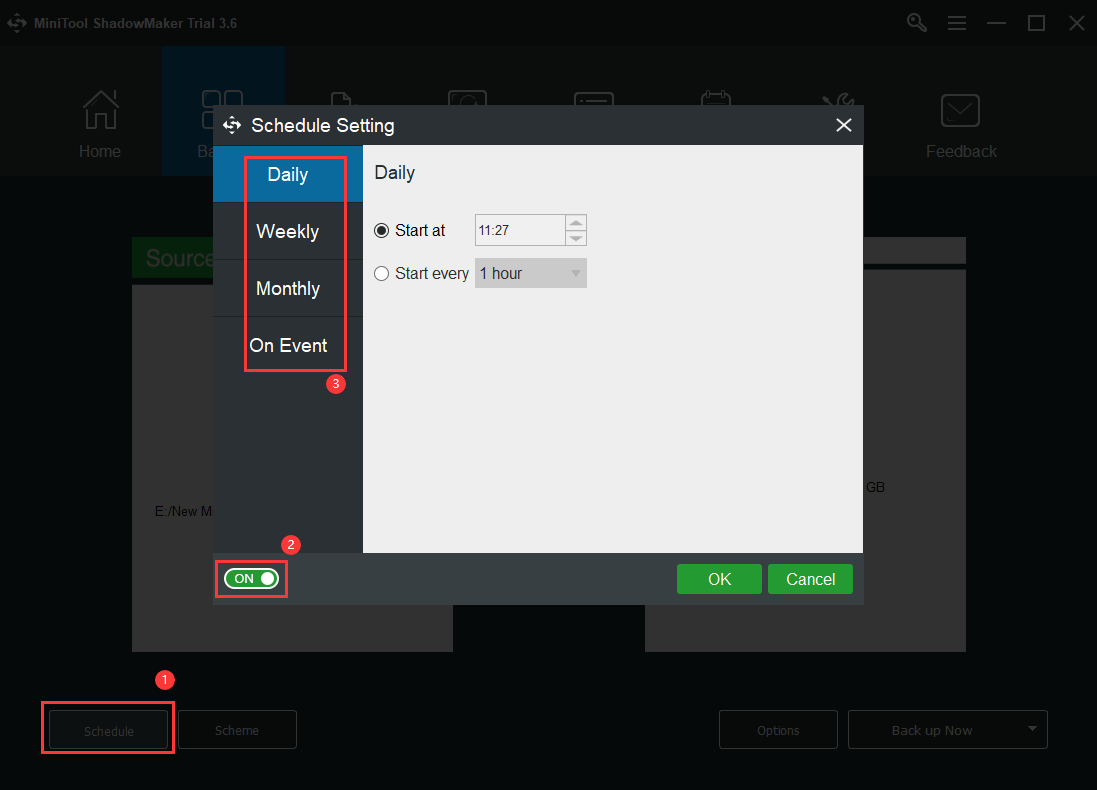
Task: Select the Start every radio button
Action: (x=381, y=273)
